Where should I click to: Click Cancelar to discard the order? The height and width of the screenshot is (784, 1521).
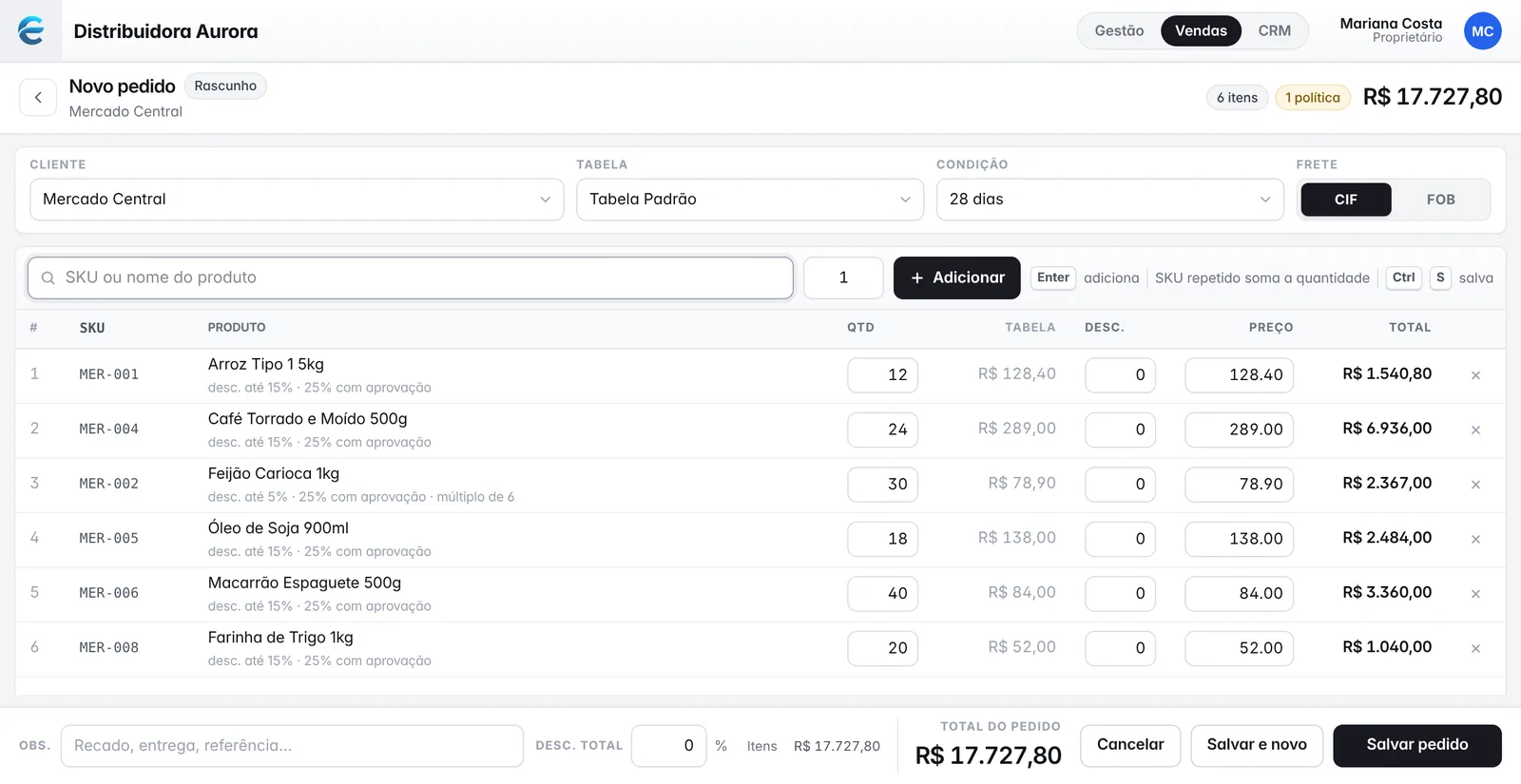click(x=1130, y=745)
